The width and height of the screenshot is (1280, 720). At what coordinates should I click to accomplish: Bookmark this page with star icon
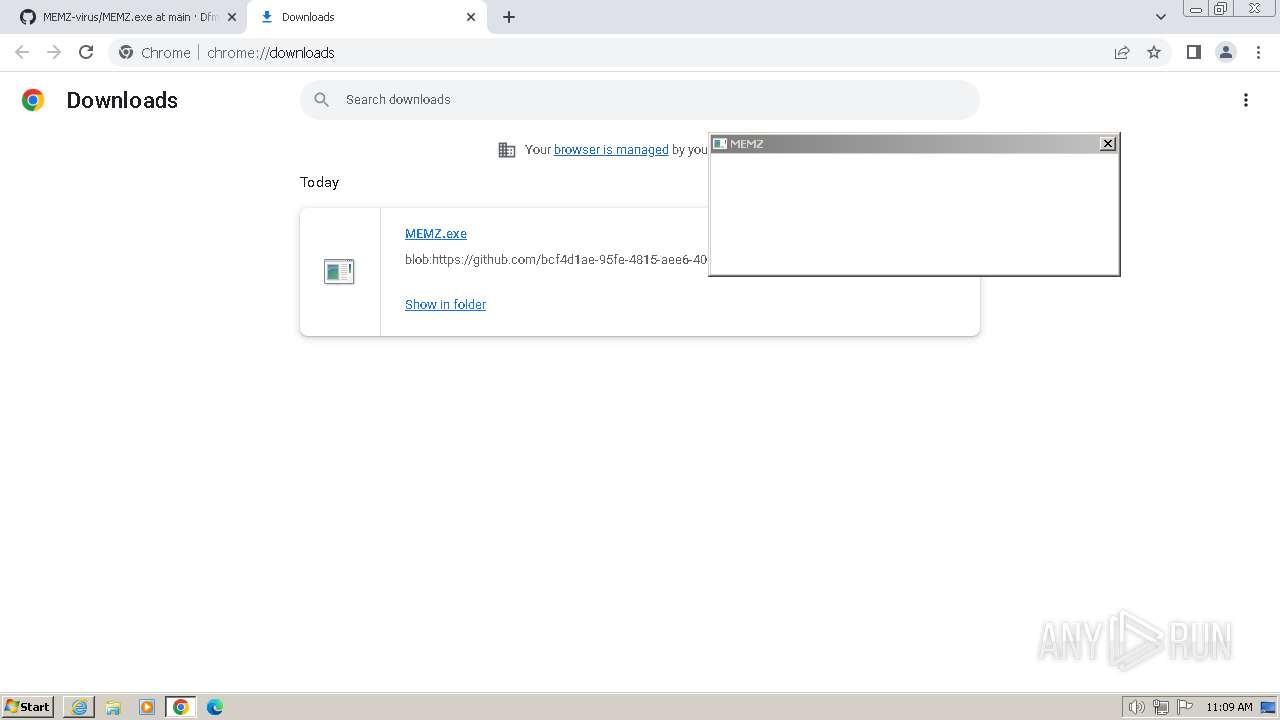[1154, 52]
